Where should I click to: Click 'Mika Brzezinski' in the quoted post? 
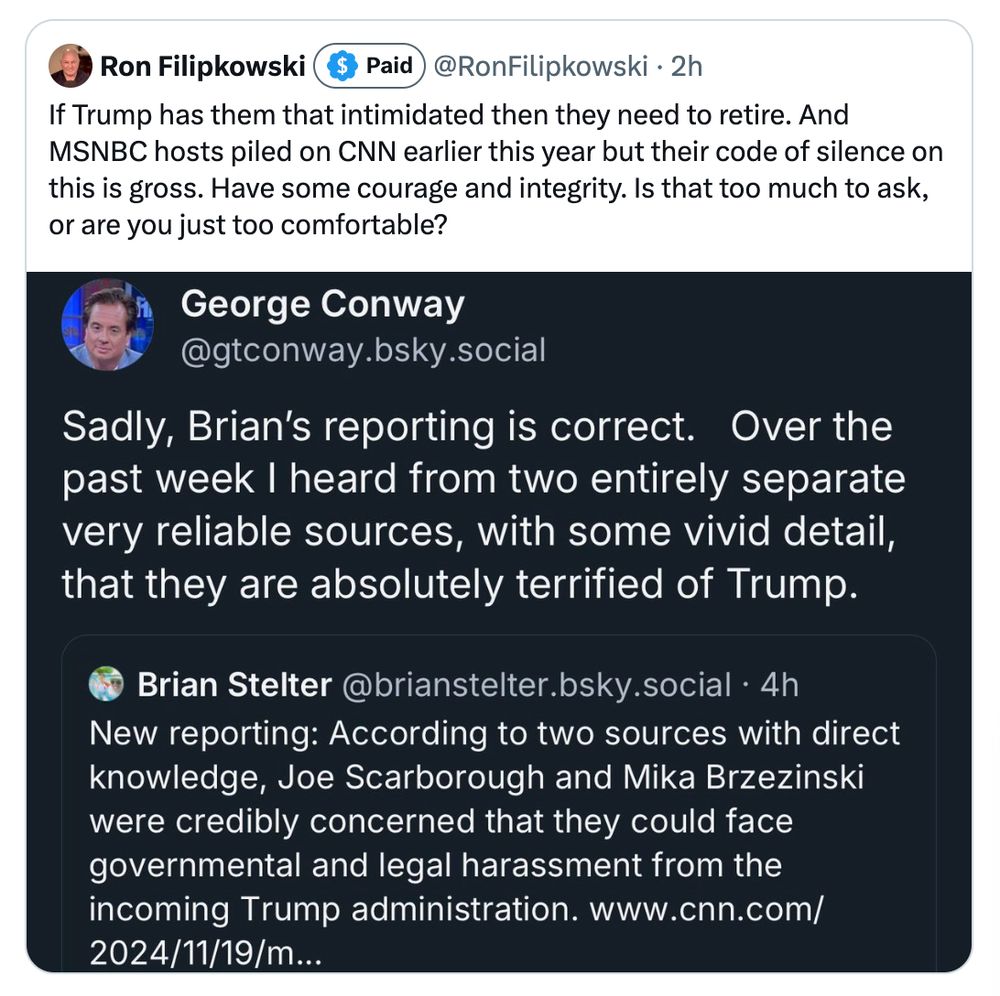click(x=743, y=777)
